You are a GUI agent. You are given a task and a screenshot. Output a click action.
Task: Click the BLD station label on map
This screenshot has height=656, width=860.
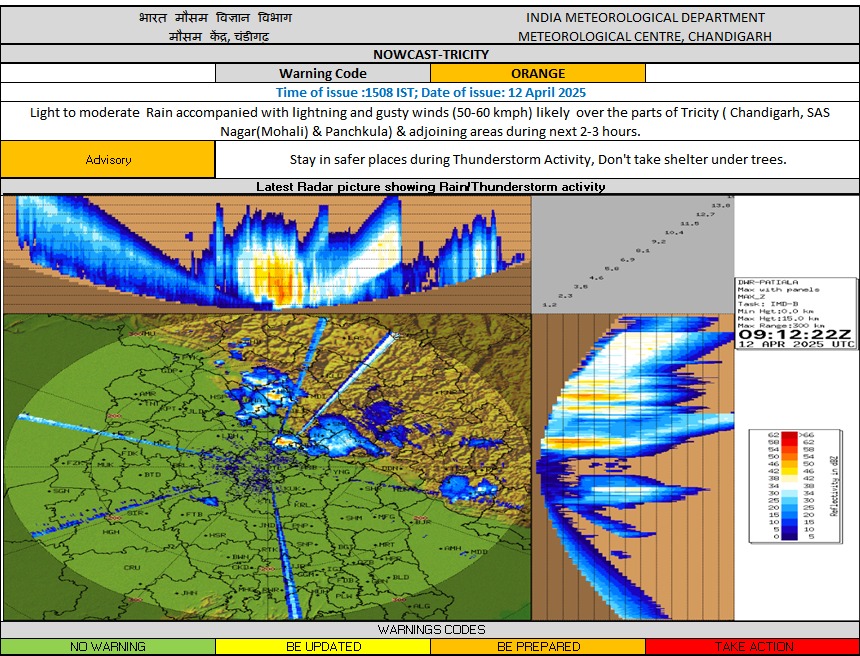(x=401, y=577)
